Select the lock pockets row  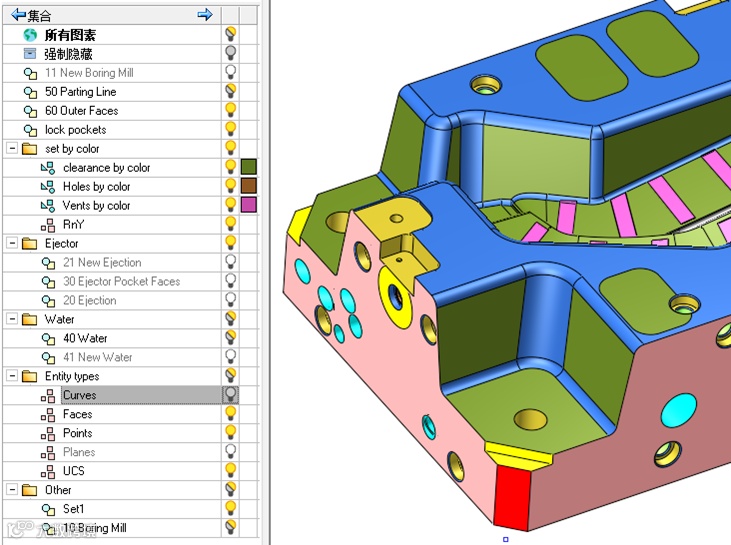click(x=112, y=130)
